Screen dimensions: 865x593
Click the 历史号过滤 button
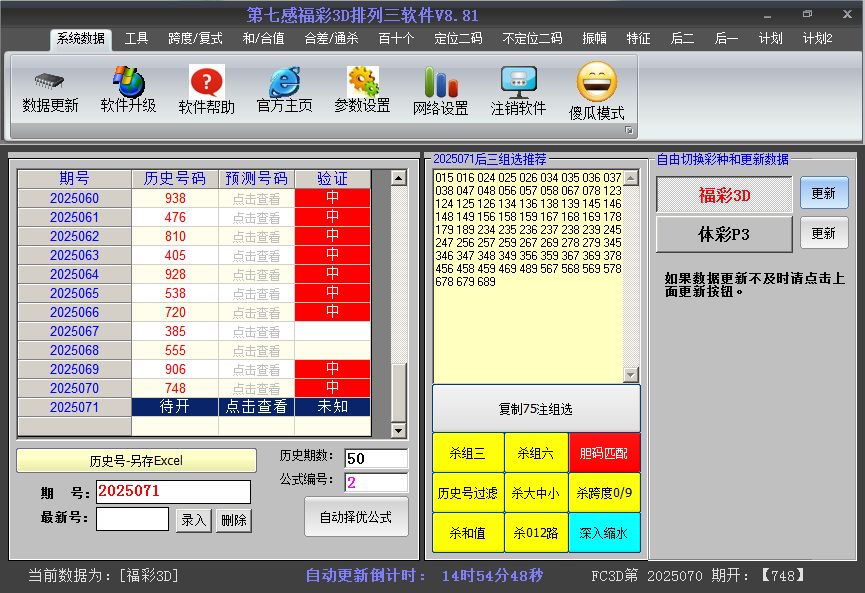coord(468,493)
